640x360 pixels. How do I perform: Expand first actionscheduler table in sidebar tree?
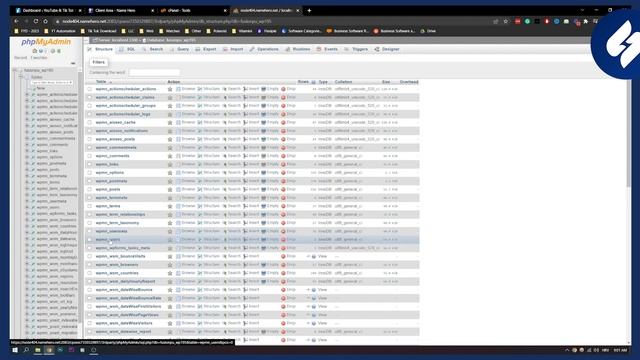click(x=27, y=95)
